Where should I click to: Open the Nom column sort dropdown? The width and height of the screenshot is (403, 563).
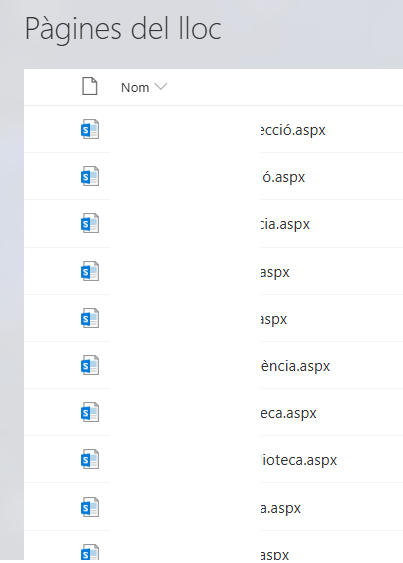point(161,87)
